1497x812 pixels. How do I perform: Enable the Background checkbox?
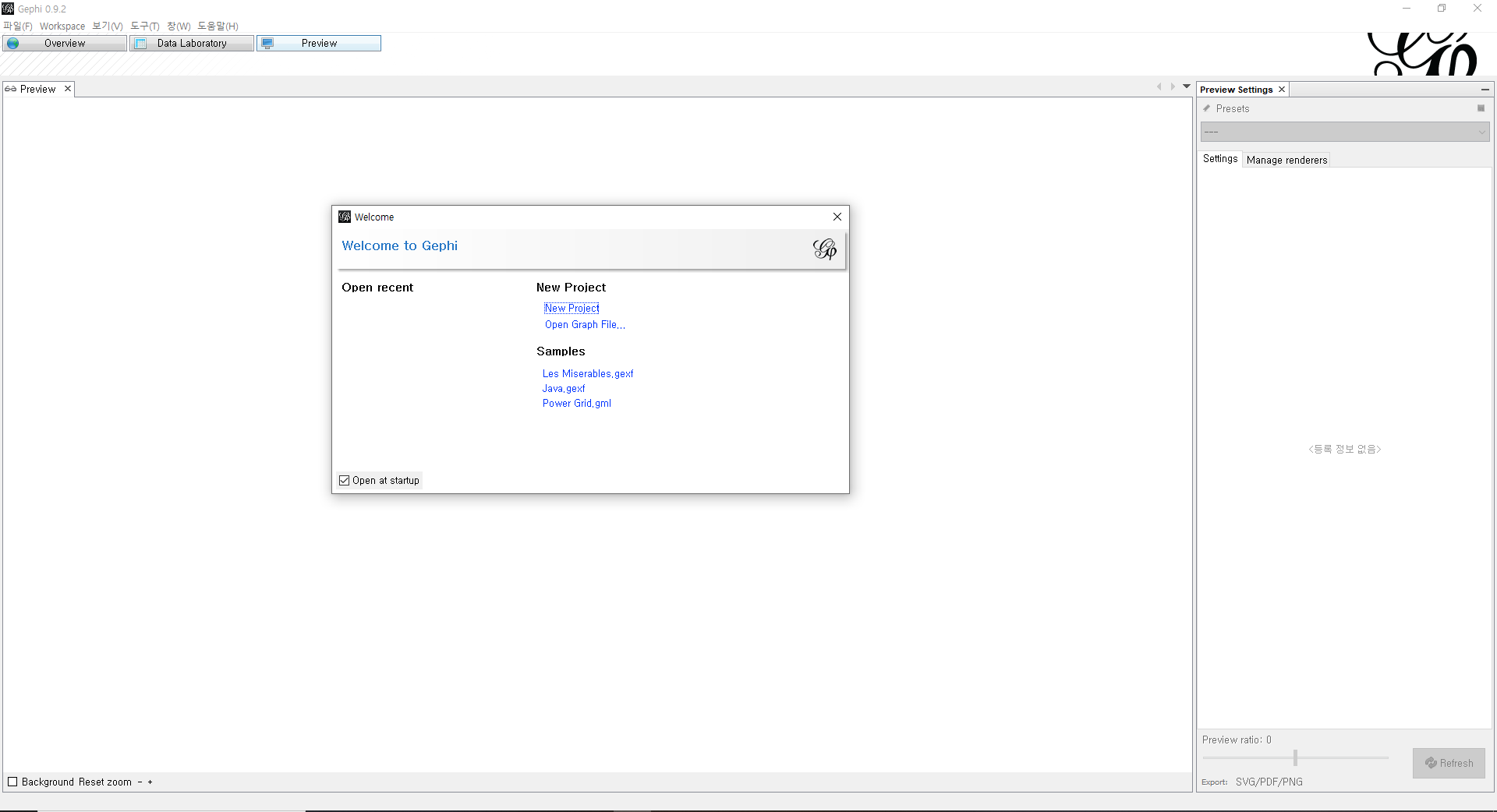12,782
